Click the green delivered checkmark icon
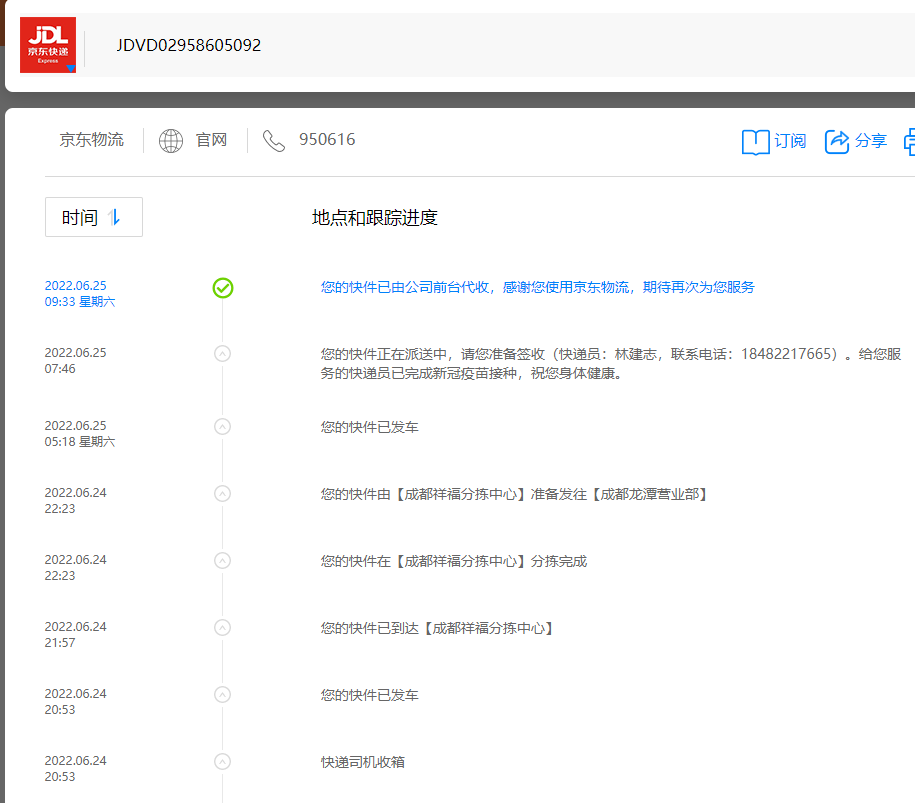This screenshot has width=915, height=803. pyautogui.click(x=223, y=288)
